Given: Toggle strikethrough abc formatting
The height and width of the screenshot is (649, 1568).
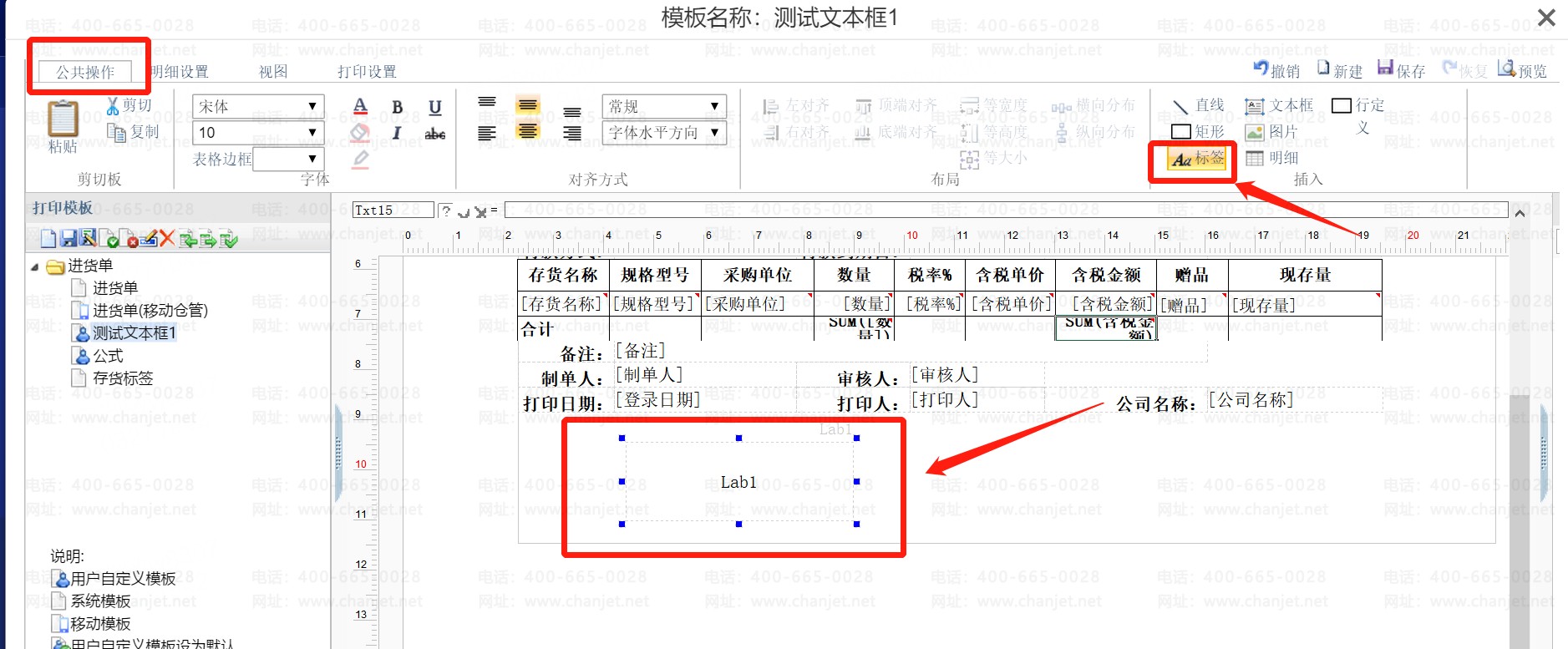Looking at the screenshot, I should [x=435, y=133].
